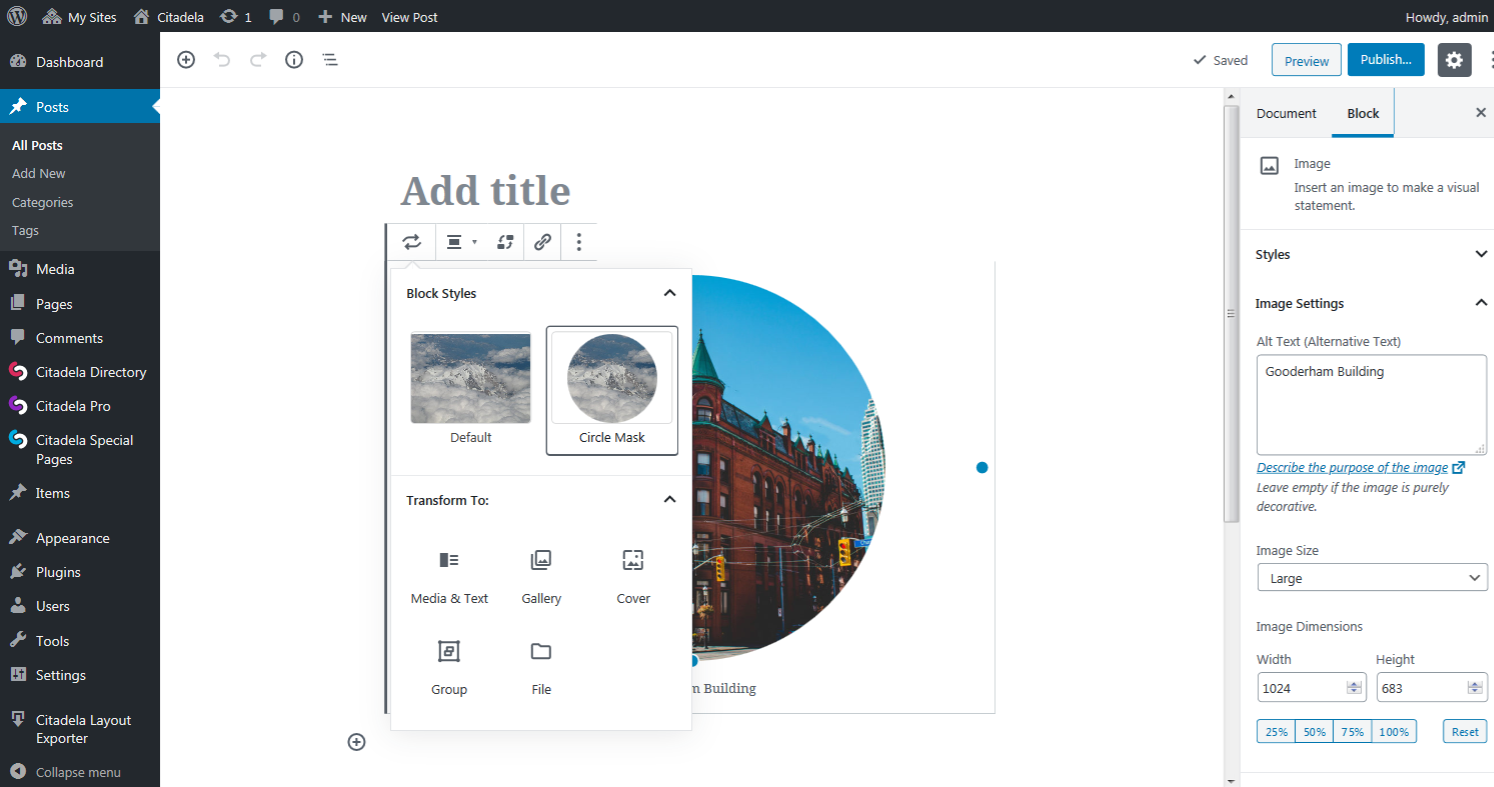Switch to the Document tab

[x=1286, y=113]
